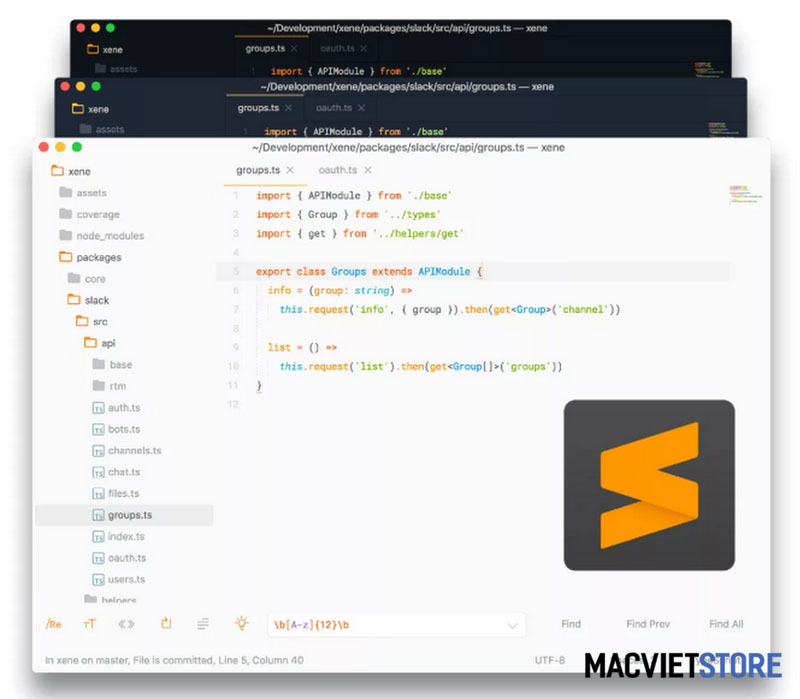800x699 pixels.
Task: Expand the rtm folder
Action: click(109, 385)
